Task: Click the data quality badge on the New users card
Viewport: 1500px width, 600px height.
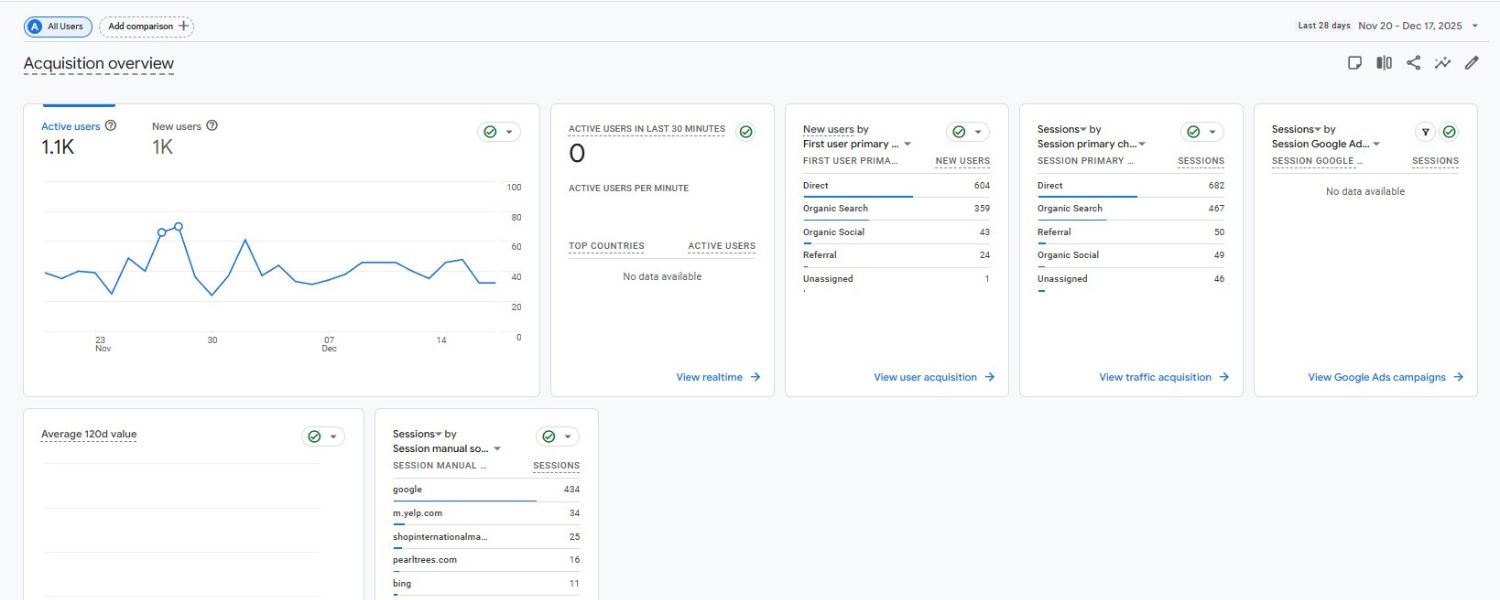Action: point(956,131)
